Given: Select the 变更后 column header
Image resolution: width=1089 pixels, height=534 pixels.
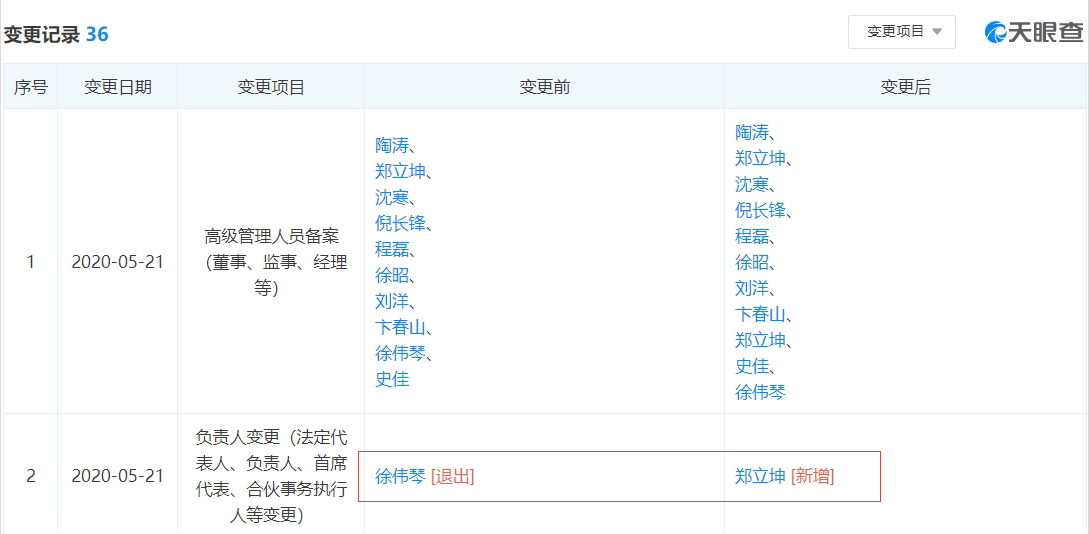Looking at the screenshot, I should pos(906,87).
